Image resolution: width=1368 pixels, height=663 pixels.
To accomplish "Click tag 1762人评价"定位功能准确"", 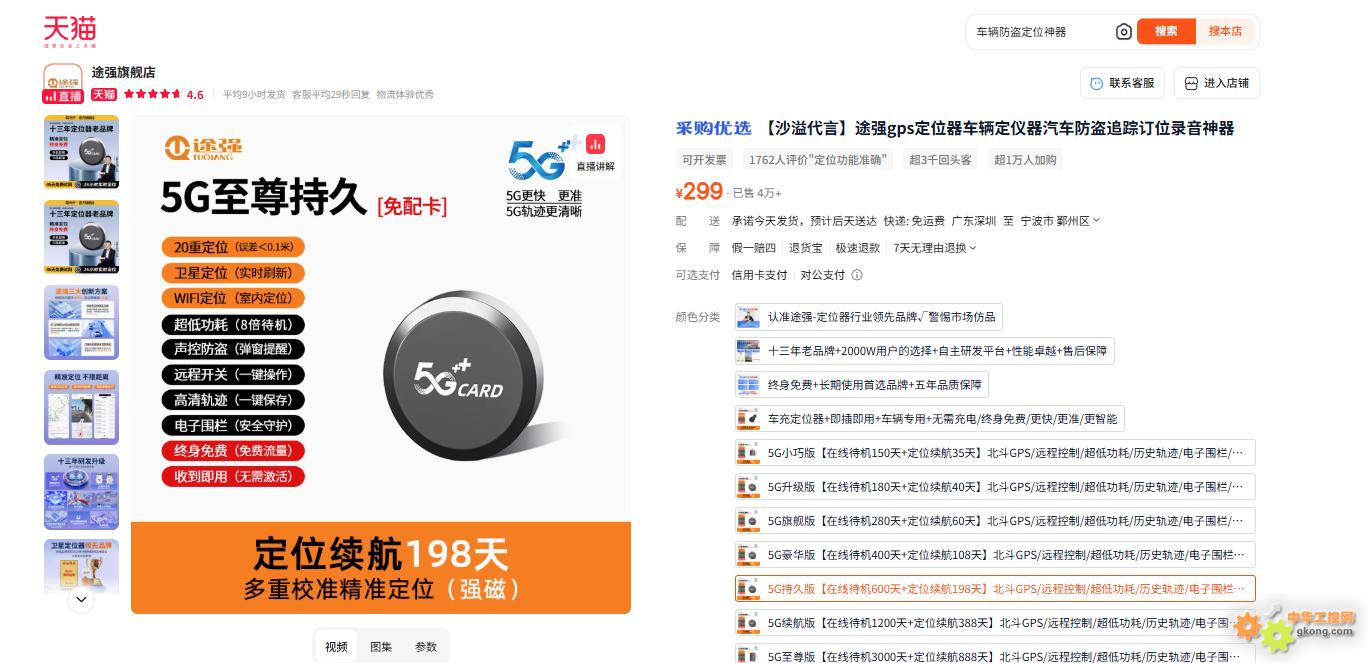I will [x=819, y=160].
